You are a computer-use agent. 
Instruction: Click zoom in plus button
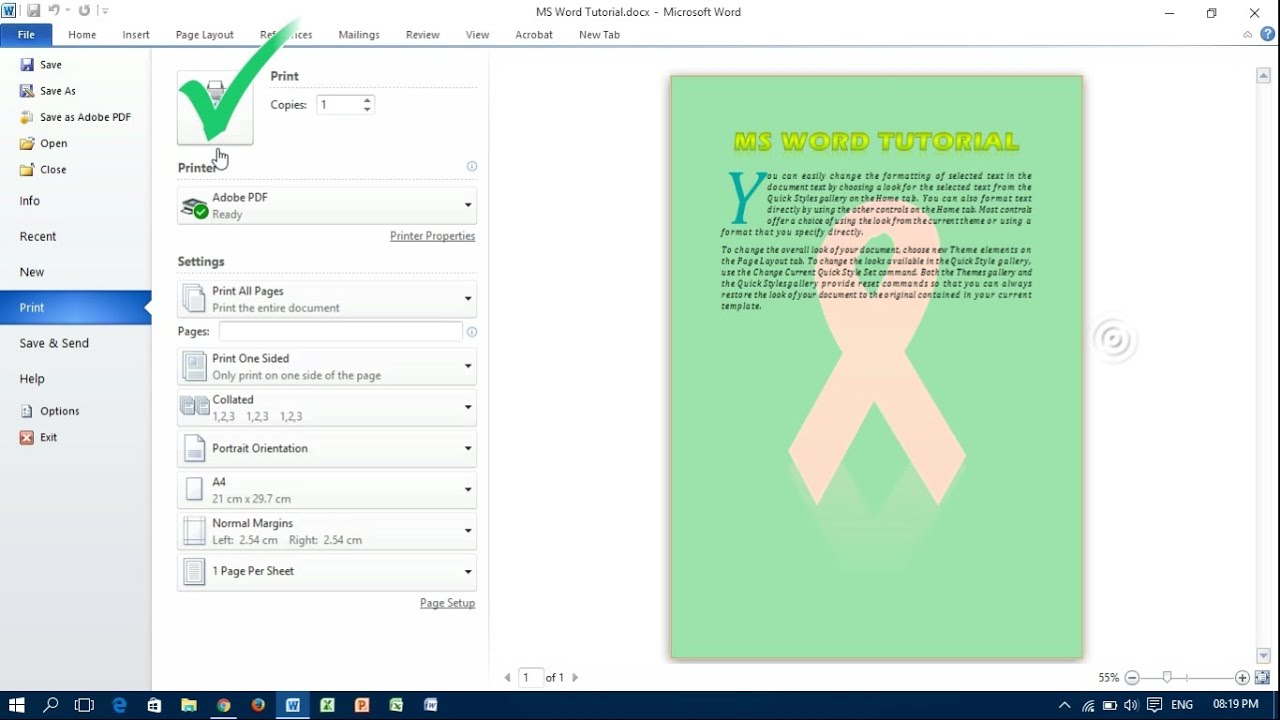tap(1242, 677)
